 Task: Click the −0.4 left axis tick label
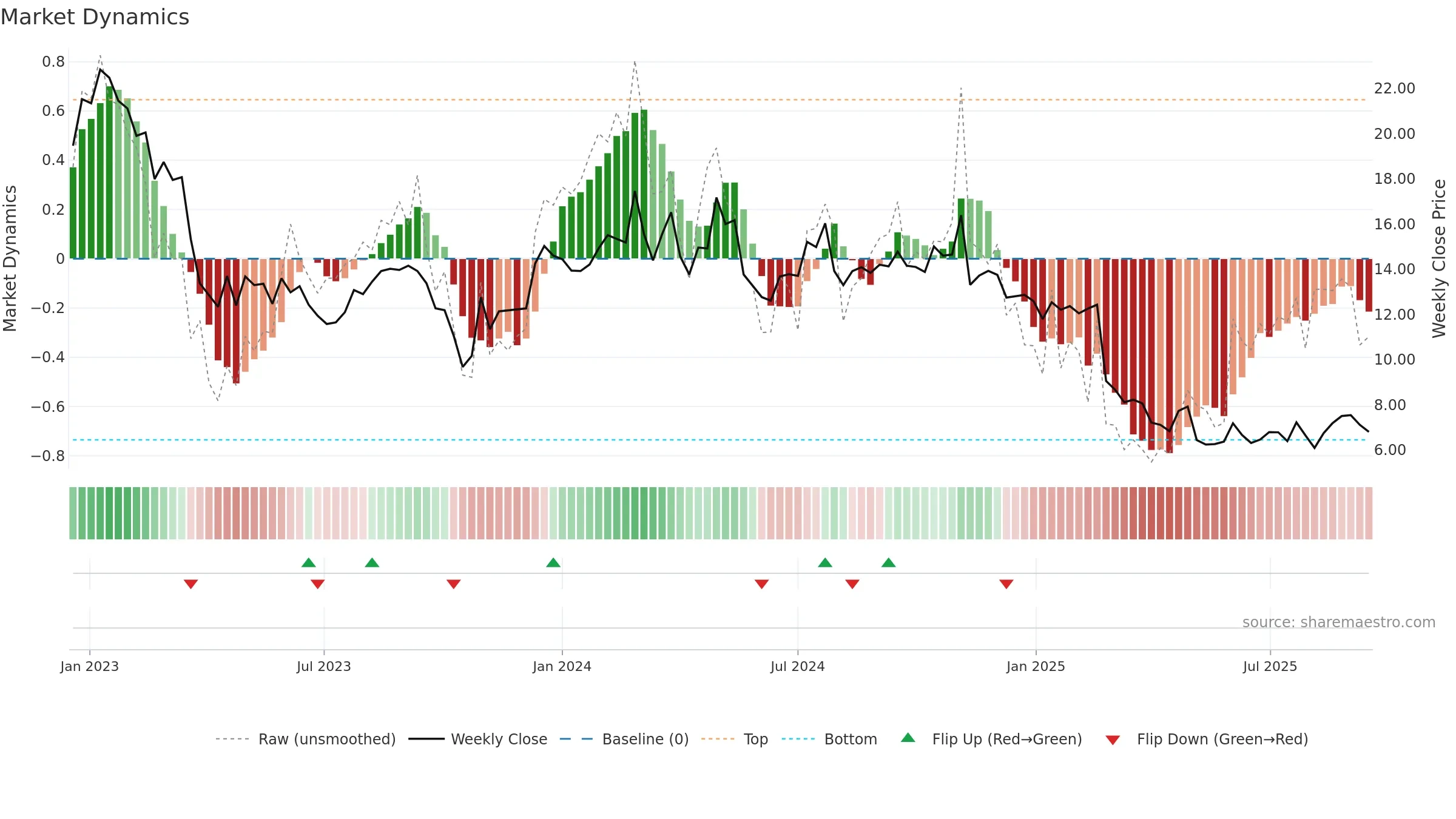pos(48,357)
